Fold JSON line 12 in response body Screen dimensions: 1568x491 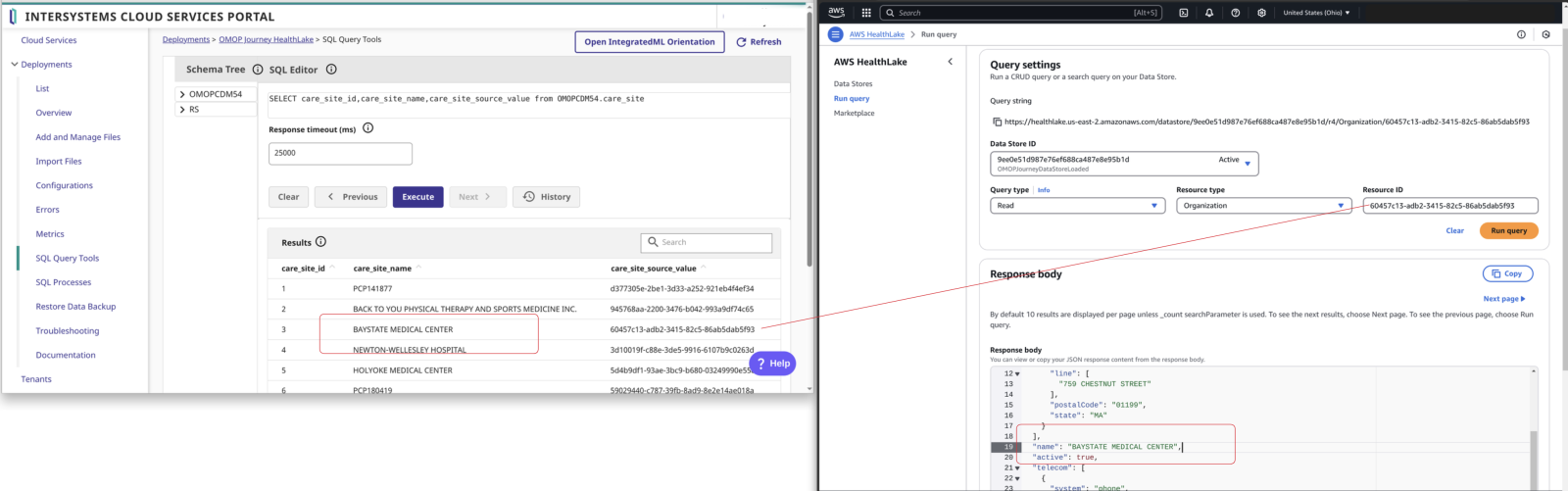pos(1017,373)
